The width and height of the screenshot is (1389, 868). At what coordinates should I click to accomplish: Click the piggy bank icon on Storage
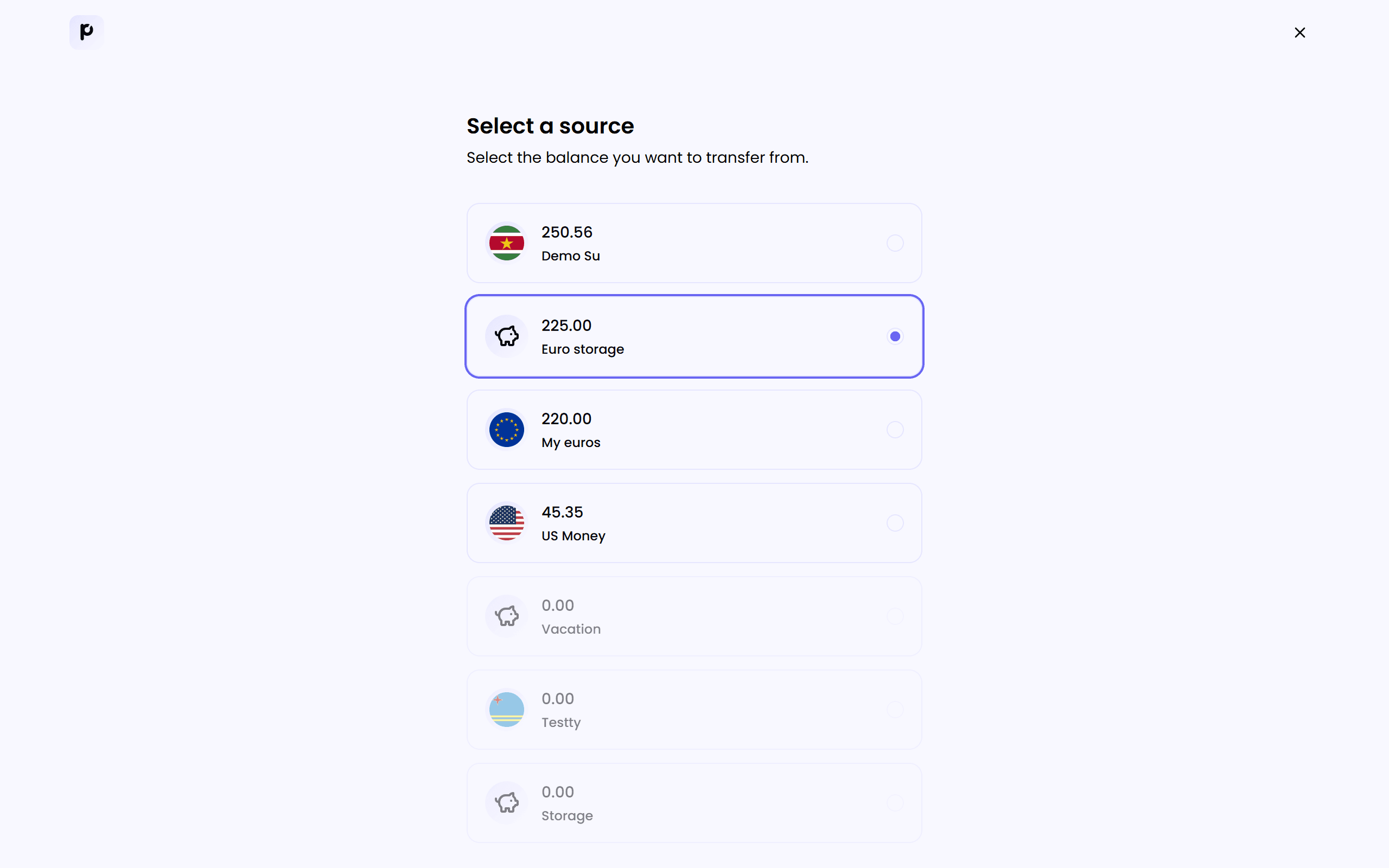click(x=506, y=802)
